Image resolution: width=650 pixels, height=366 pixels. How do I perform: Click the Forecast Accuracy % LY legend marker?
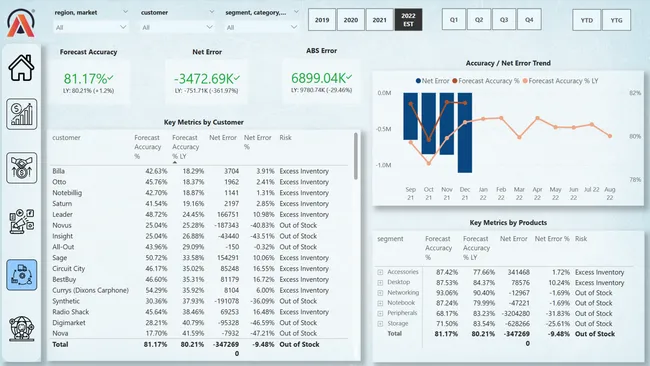[x=525, y=81]
